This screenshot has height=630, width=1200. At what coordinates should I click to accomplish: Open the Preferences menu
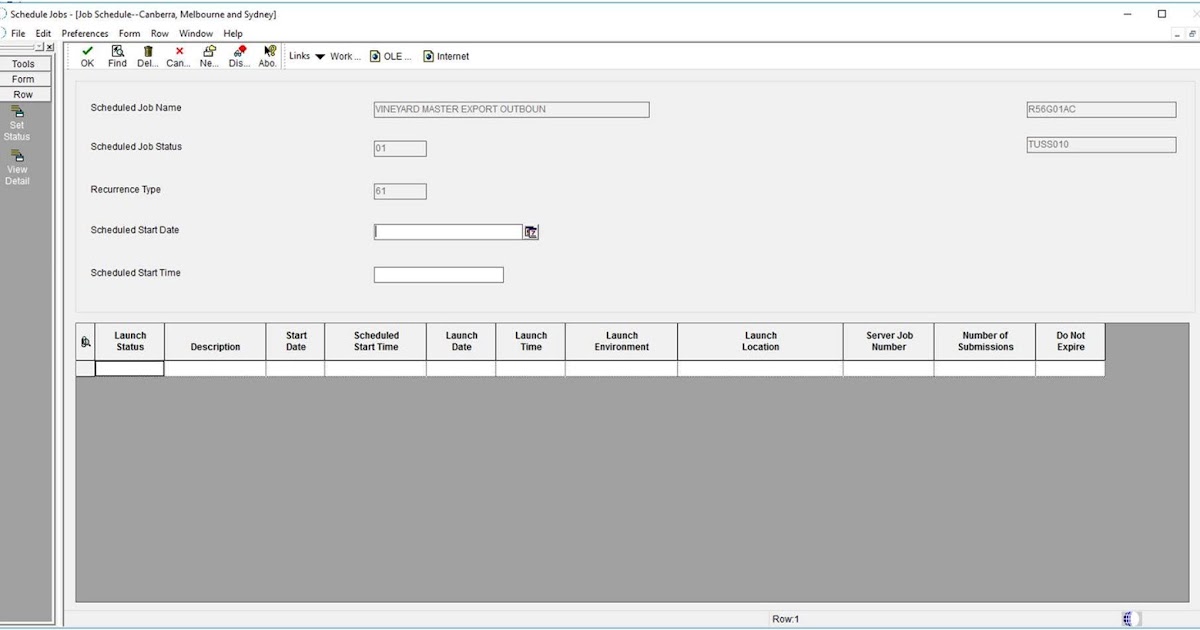(84, 33)
